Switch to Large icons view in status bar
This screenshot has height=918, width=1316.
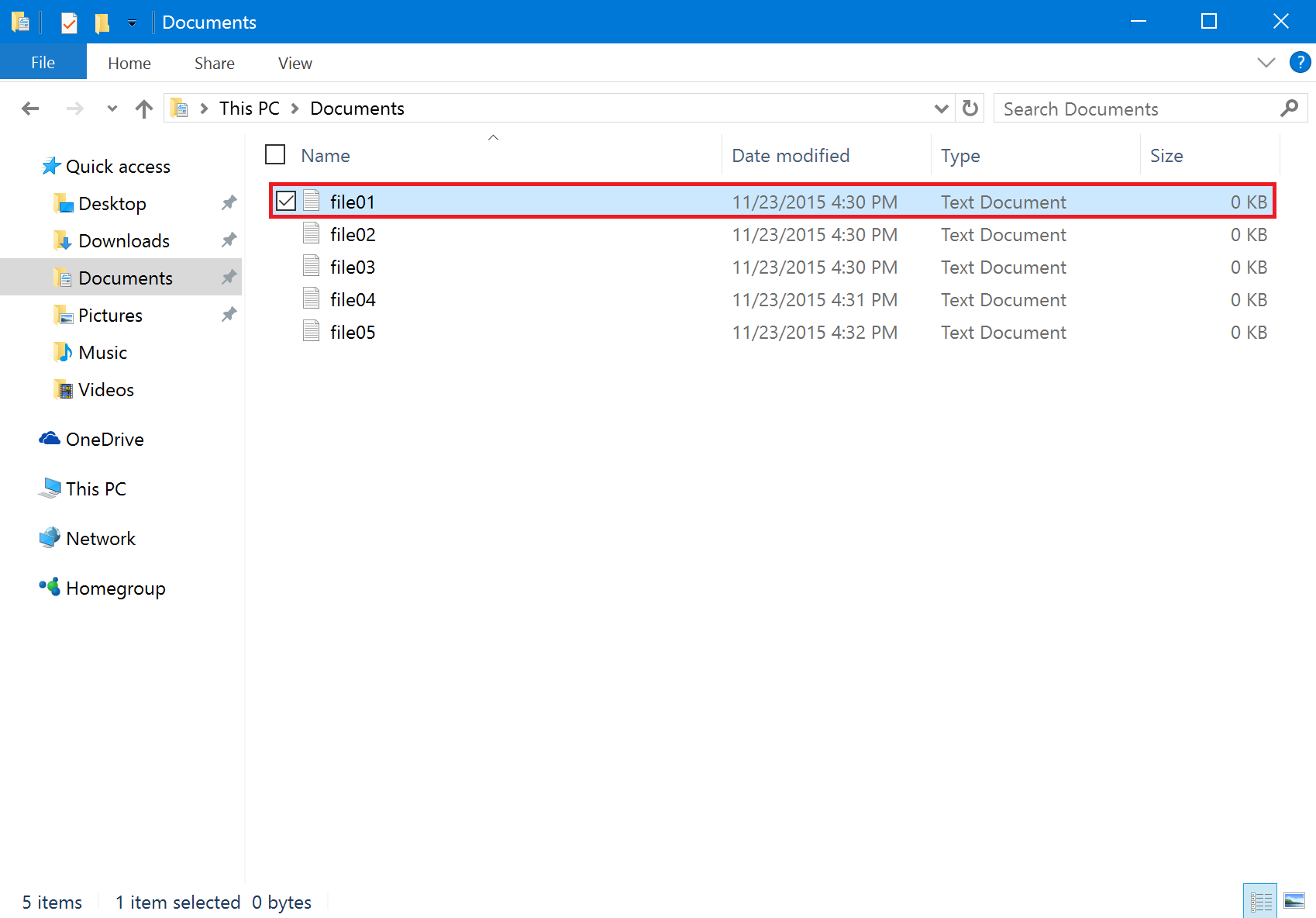[1294, 901]
